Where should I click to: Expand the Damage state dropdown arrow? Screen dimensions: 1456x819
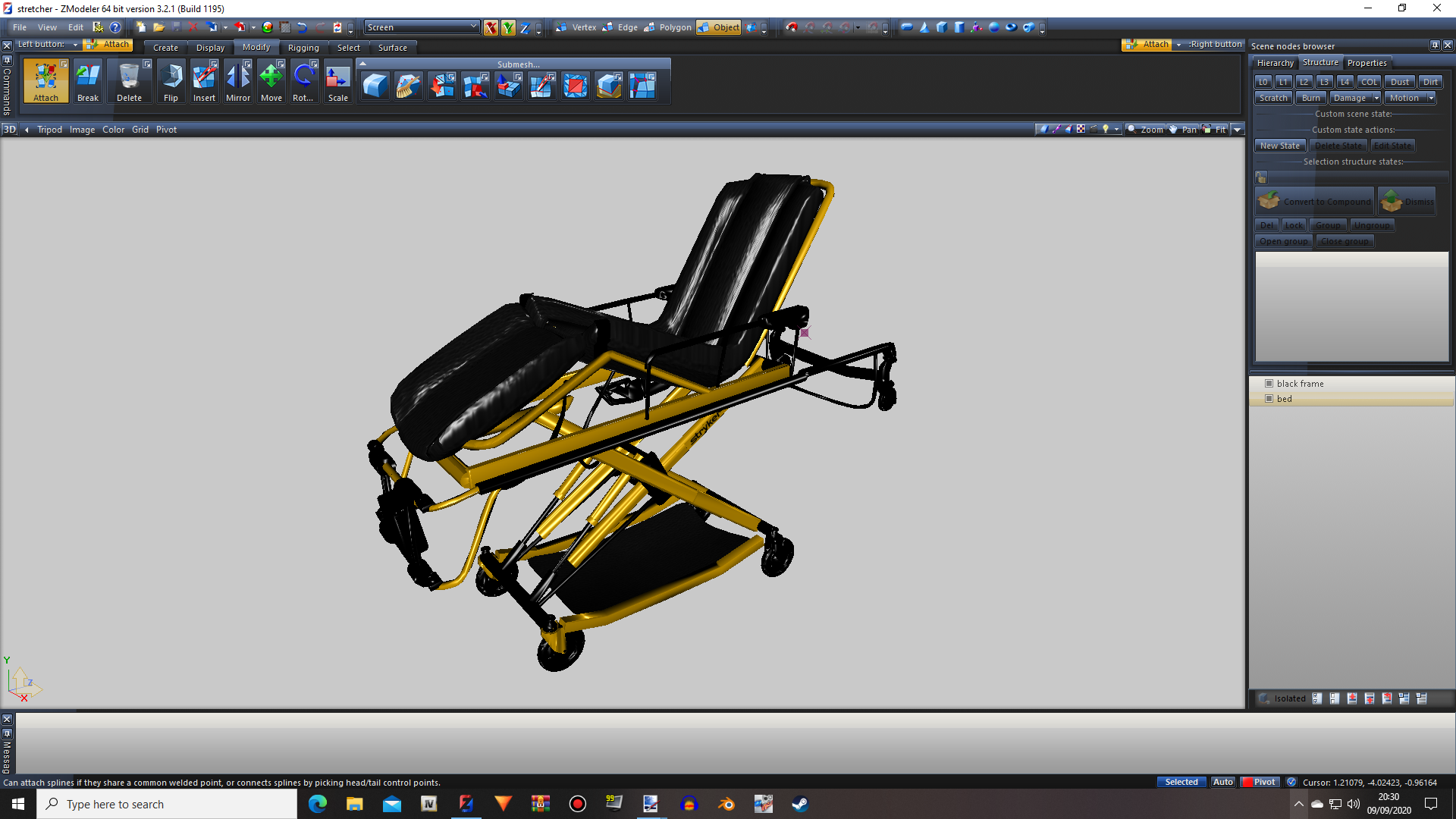tap(1376, 98)
